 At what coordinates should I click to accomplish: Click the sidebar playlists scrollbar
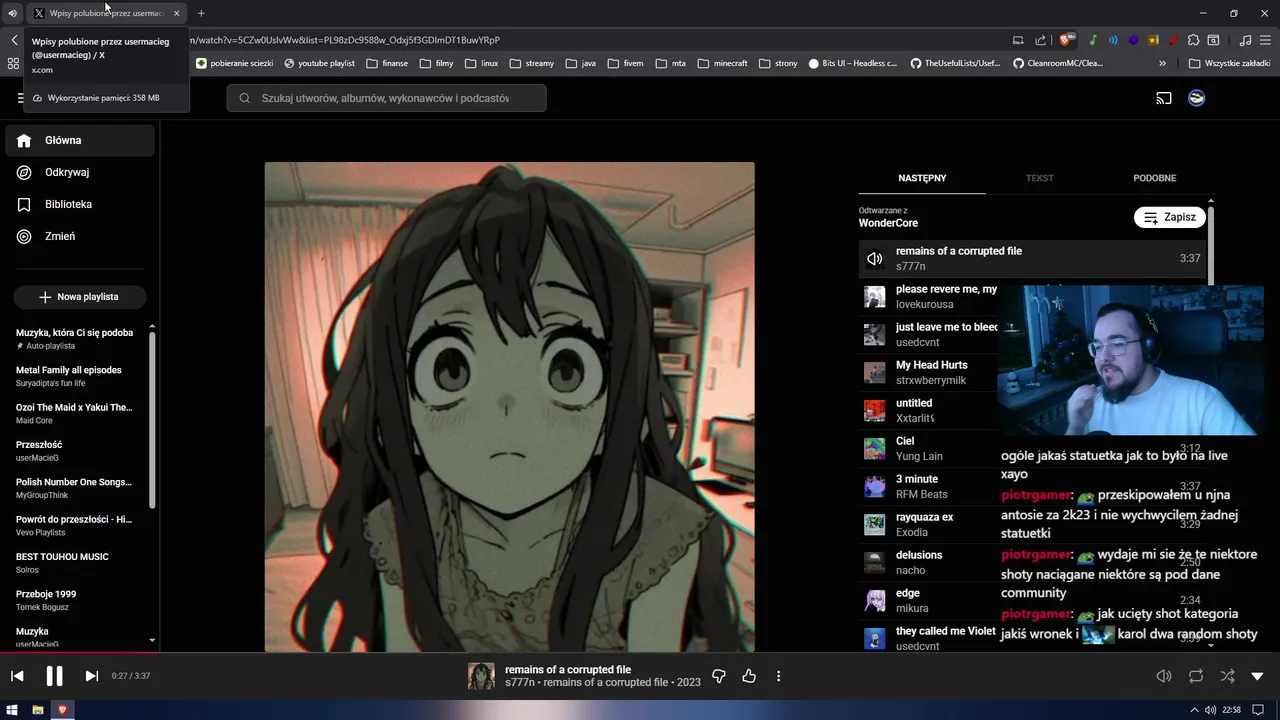click(152, 420)
